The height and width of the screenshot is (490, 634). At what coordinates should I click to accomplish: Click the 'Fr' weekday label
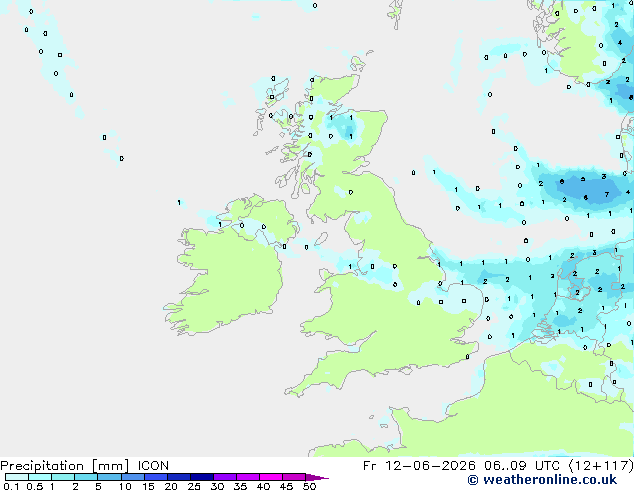[x=370, y=466]
